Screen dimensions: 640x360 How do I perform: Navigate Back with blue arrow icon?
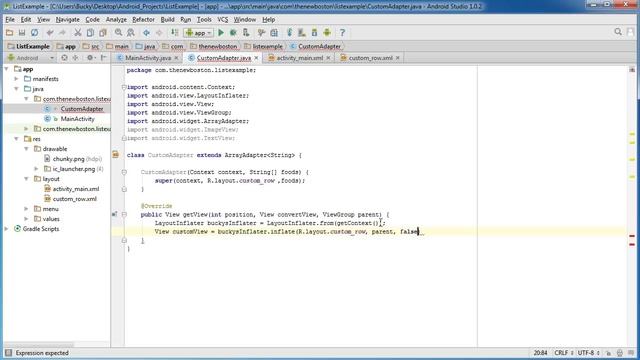click(x=146, y=33)
